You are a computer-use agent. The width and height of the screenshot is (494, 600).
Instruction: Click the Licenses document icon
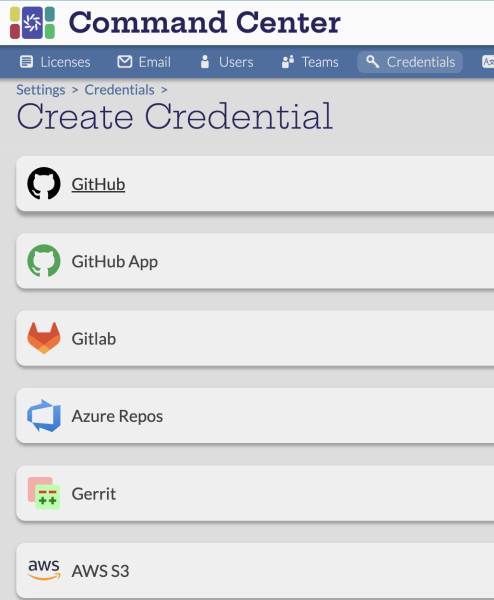(x=26, y=62)
